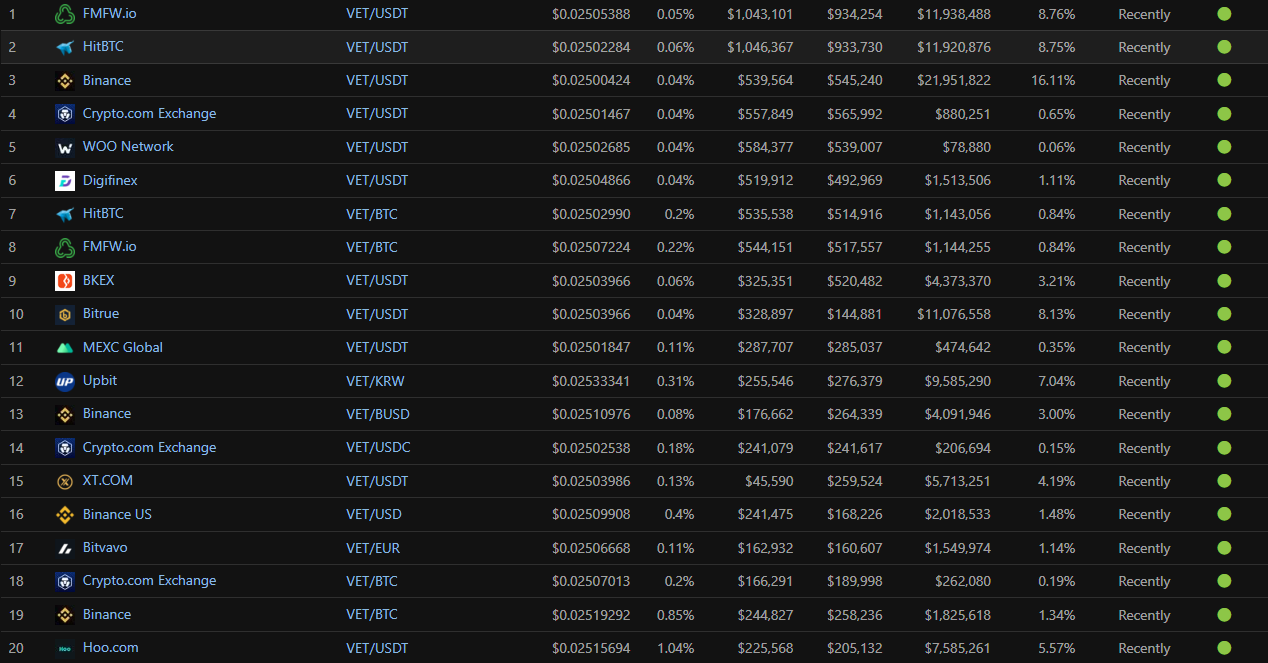Click the BKEX logo
The image size is (1268, 663).
pos(65,281)
